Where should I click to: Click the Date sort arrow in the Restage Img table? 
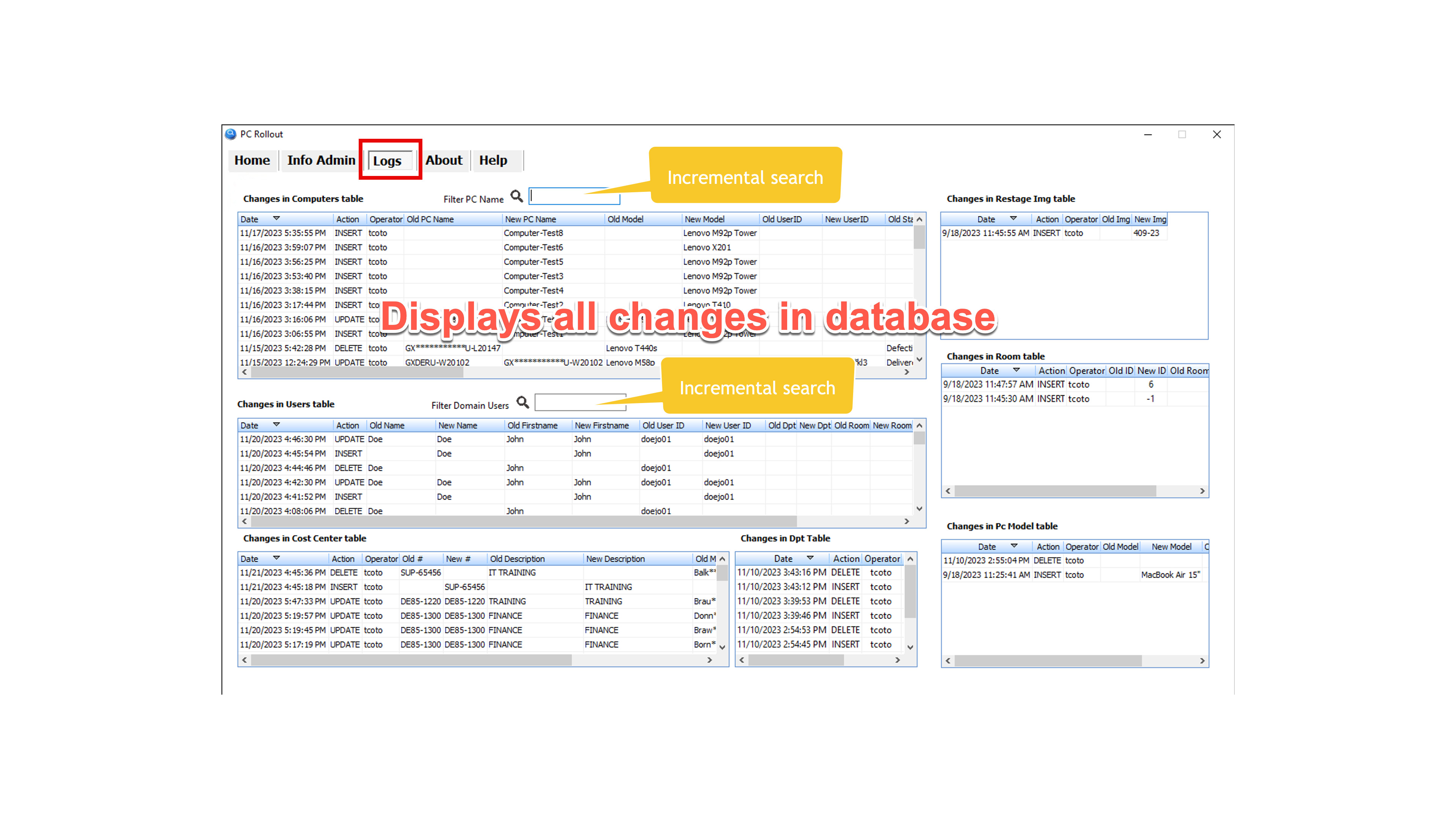click(1013, 218)
